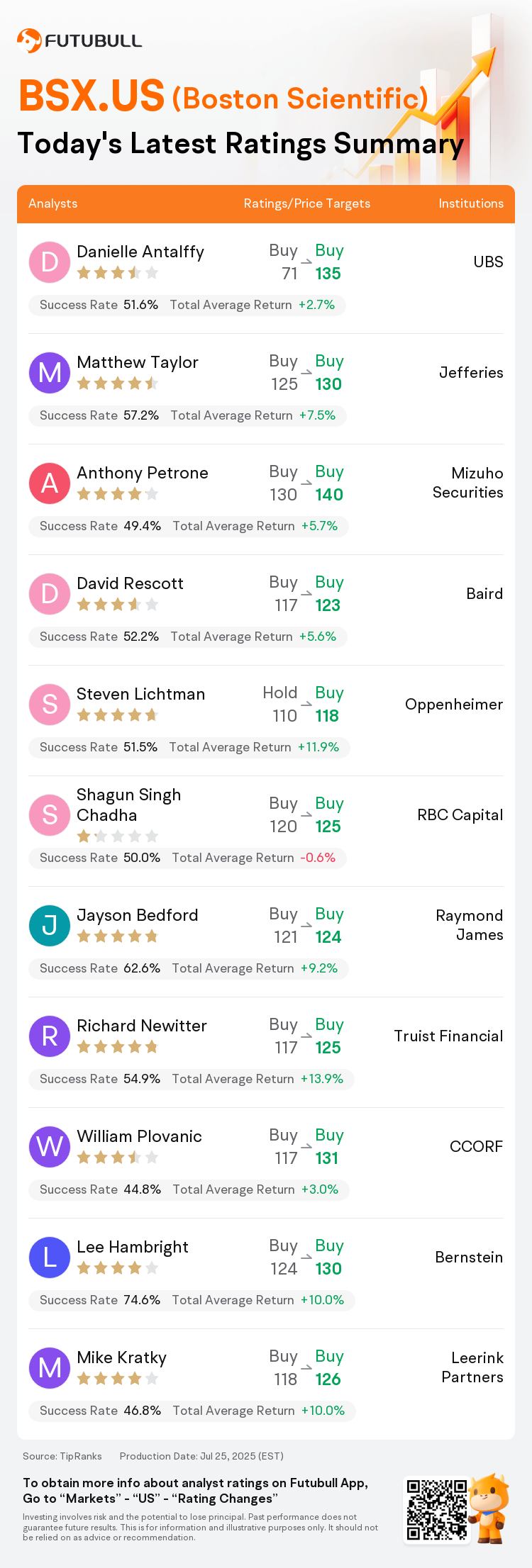Open Richard Newitter analyst name

click(x=142, y=1026)
